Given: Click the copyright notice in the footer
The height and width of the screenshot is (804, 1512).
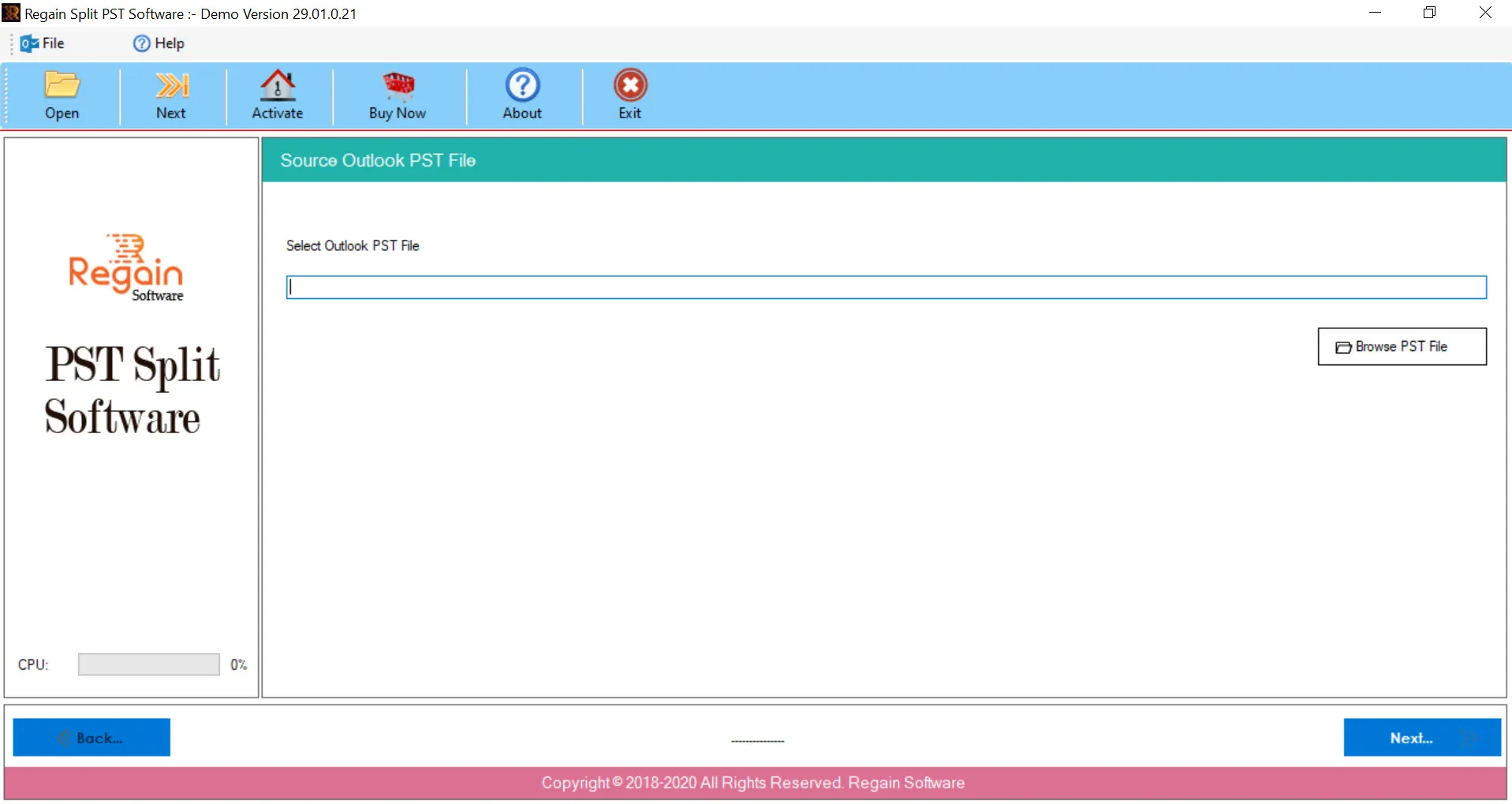Looking at the screenshot, I should tap(752, 783).
